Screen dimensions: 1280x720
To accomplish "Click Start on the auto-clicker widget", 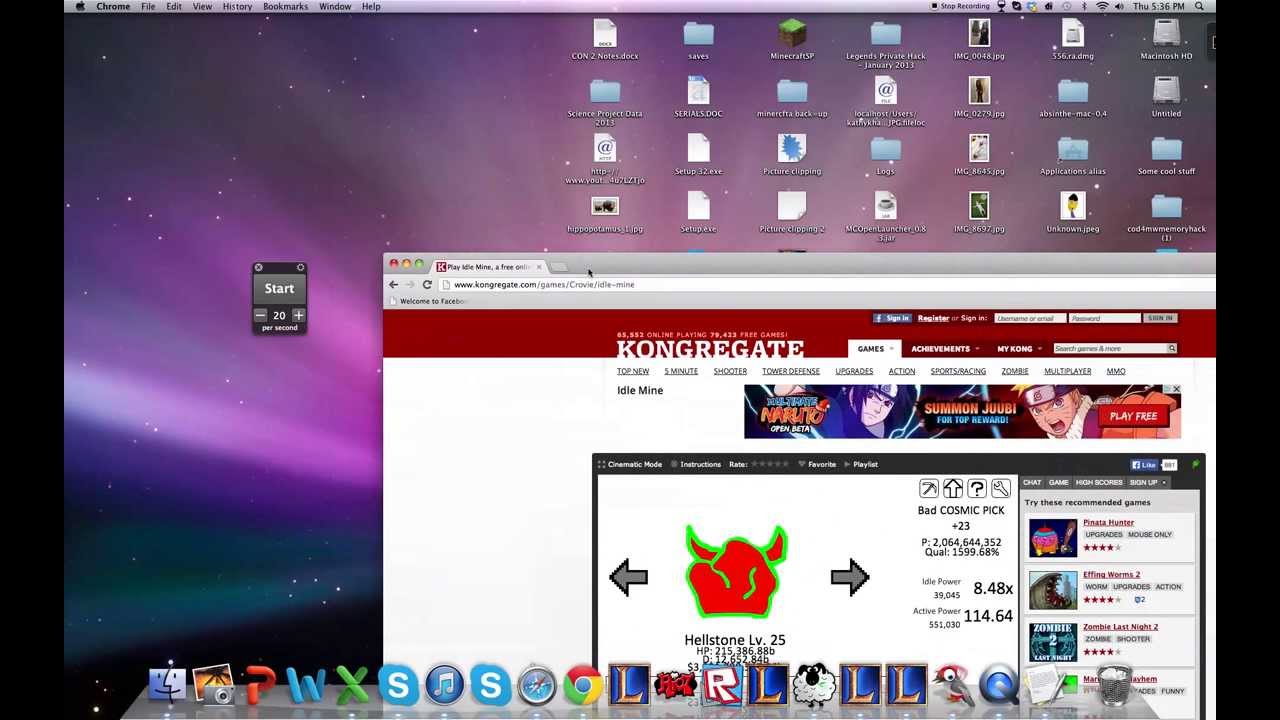I will point(279,288).
